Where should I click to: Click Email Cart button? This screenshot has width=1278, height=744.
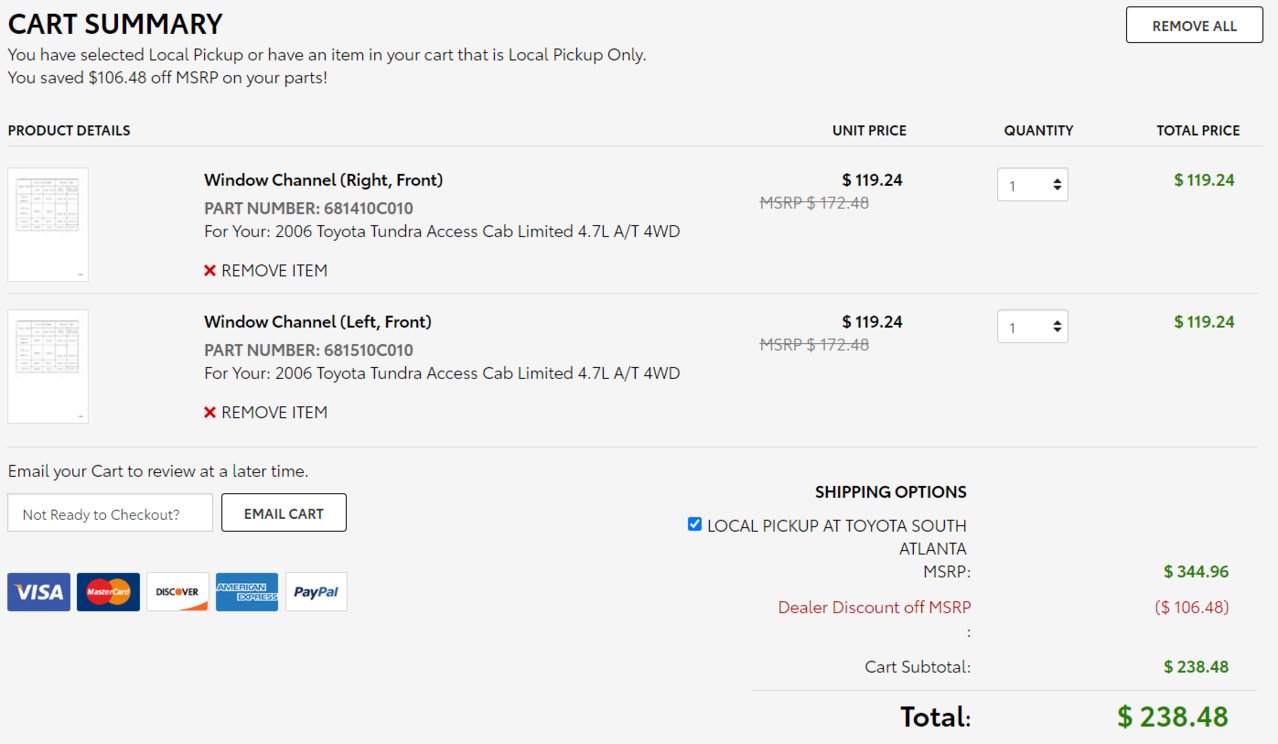pos(284,513)
